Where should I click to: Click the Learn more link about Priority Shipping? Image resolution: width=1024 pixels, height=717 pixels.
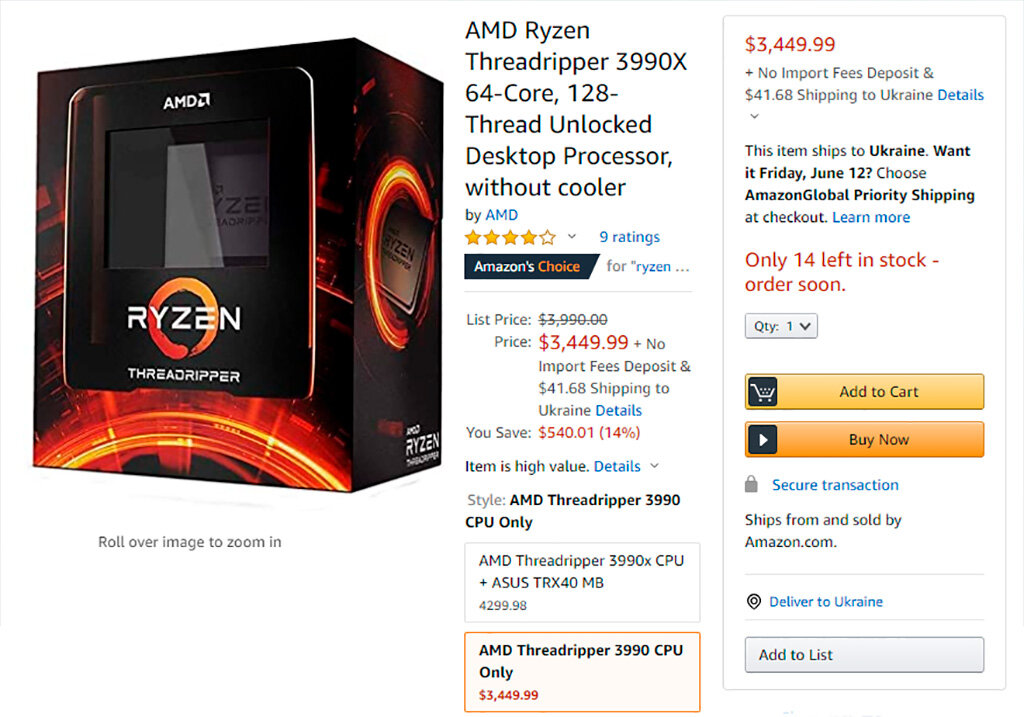pos(870,217)
